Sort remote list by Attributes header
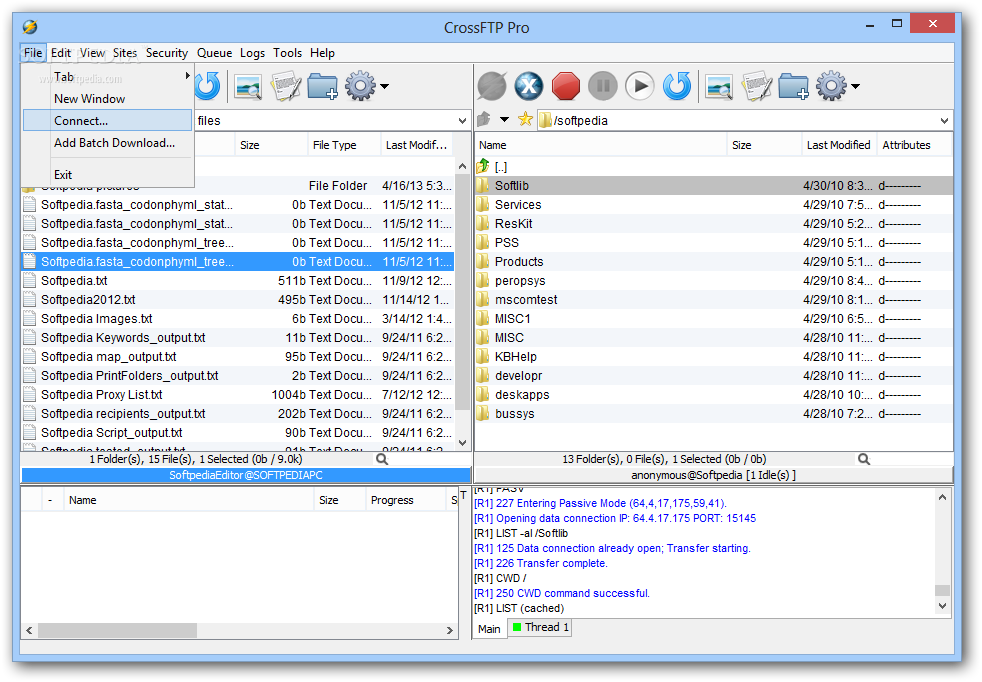 pos(914,145)
